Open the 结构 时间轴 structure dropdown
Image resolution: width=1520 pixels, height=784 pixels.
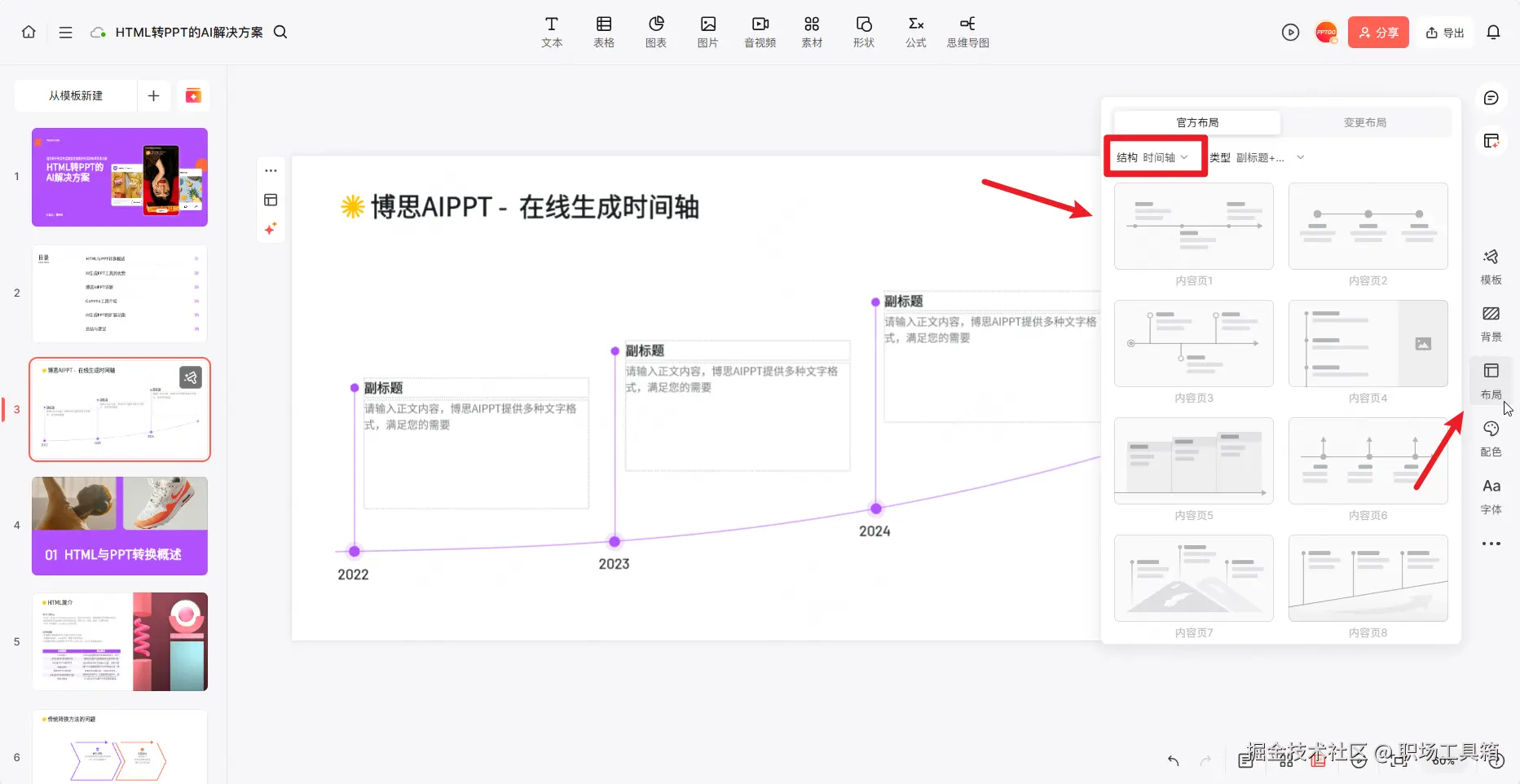[x=1152, y=157]
